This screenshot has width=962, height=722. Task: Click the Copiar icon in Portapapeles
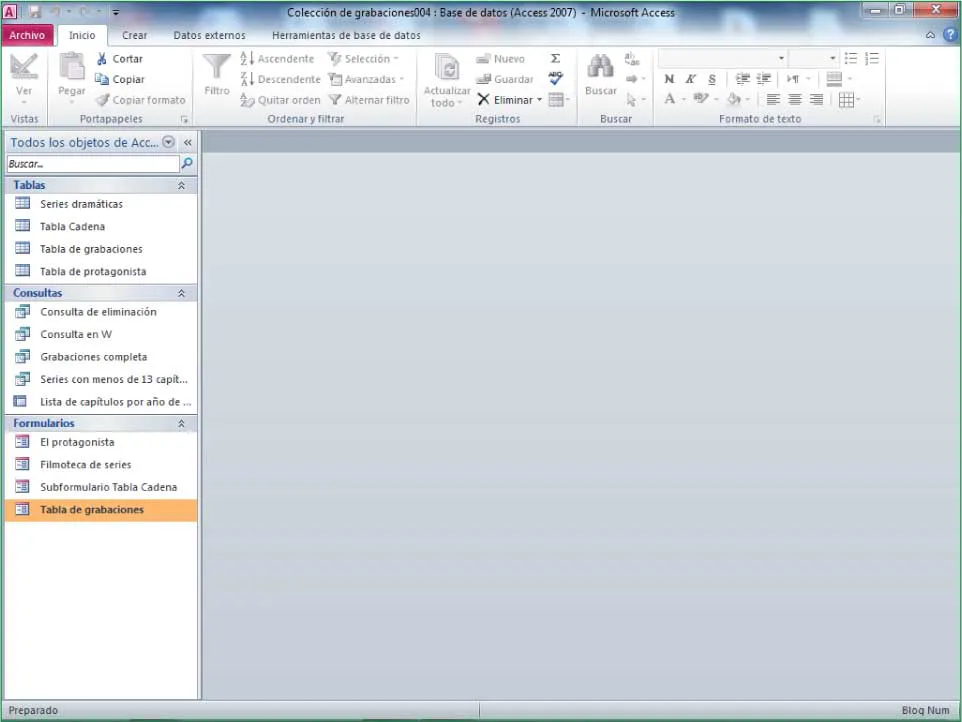(x=102, y=79)
